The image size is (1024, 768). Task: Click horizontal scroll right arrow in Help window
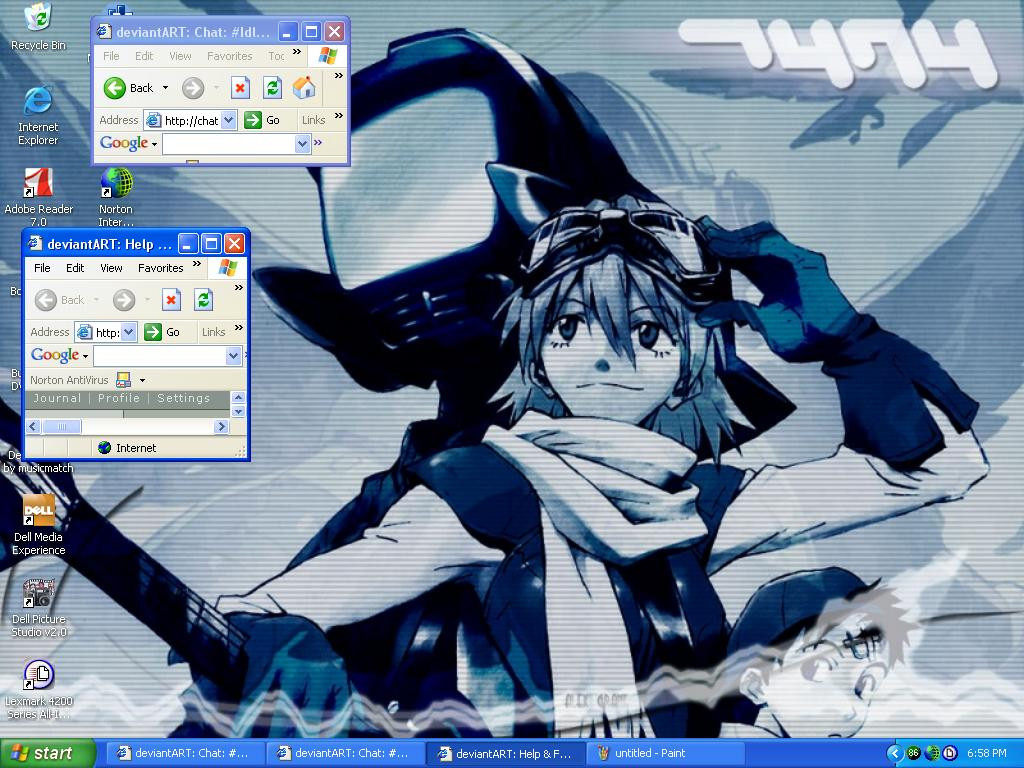coord(221,426)
